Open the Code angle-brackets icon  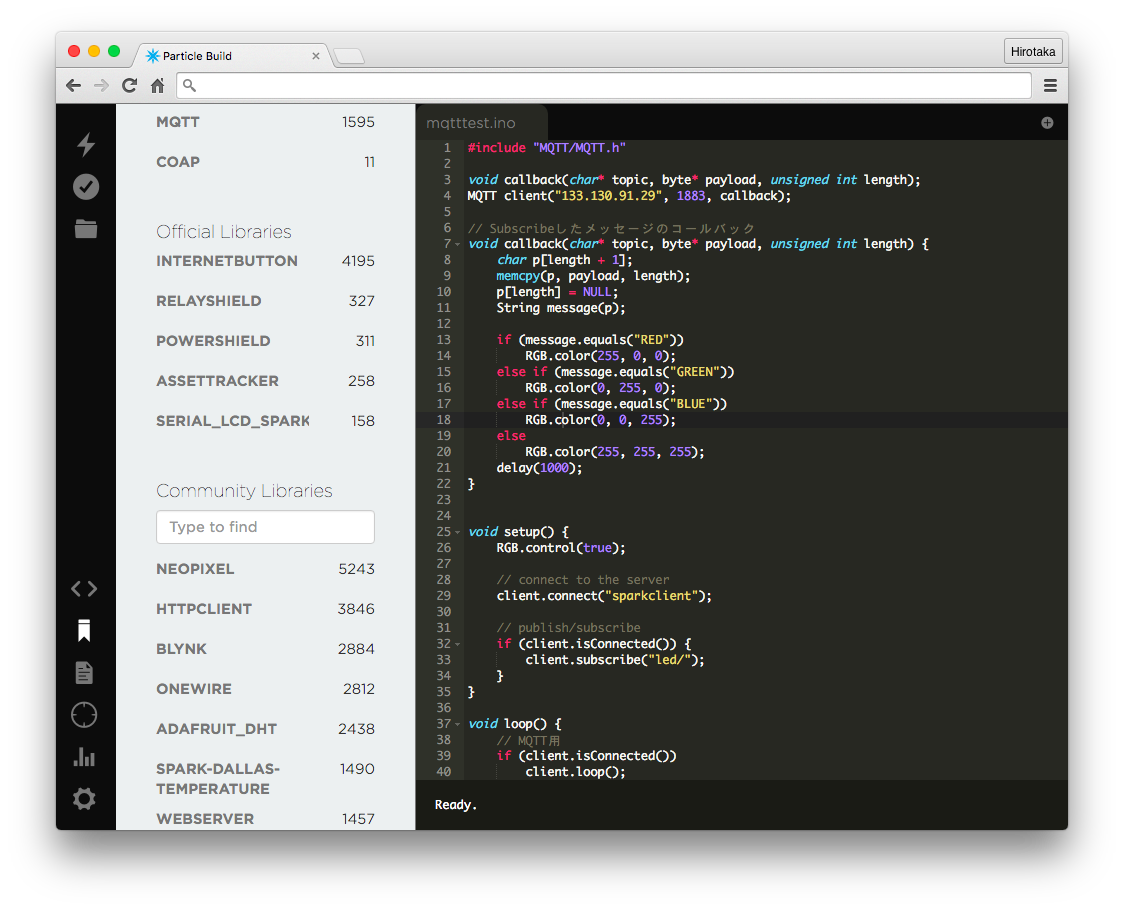(84, 589)
